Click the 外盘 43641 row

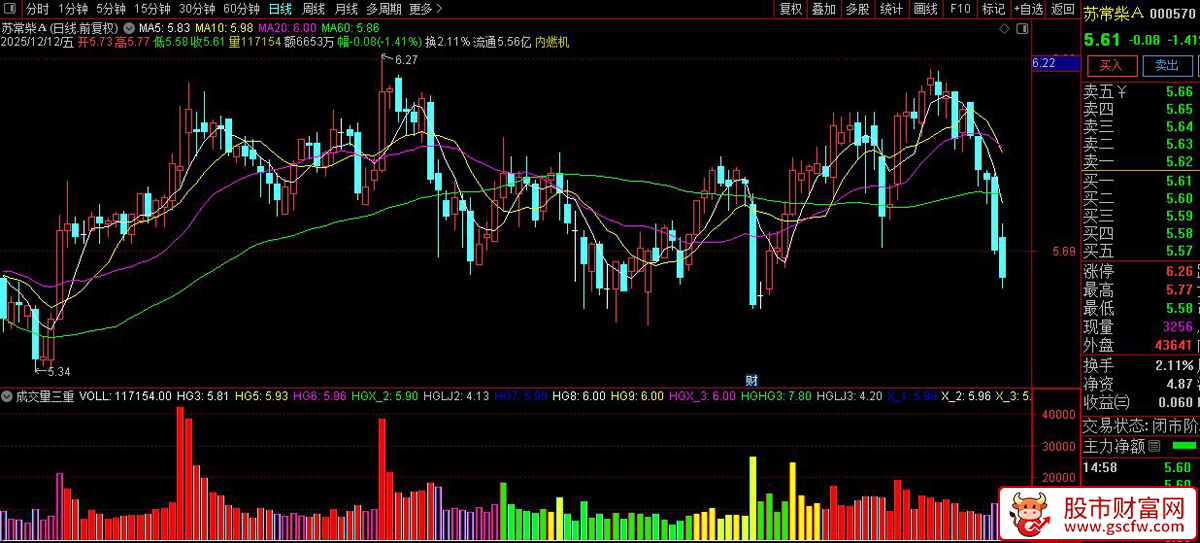click(x=1140, y=345)
